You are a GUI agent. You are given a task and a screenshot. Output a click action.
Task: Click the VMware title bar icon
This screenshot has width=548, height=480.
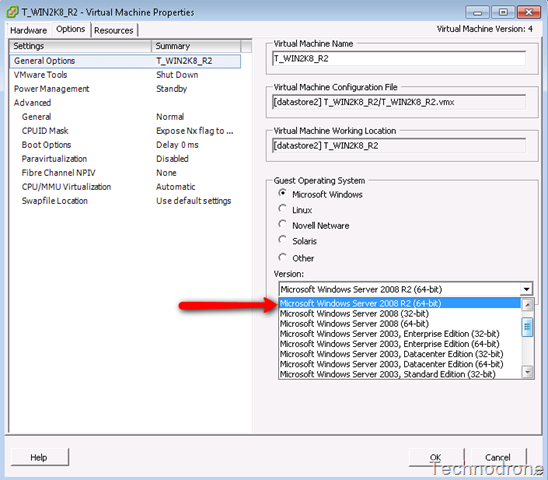point(12,12)
